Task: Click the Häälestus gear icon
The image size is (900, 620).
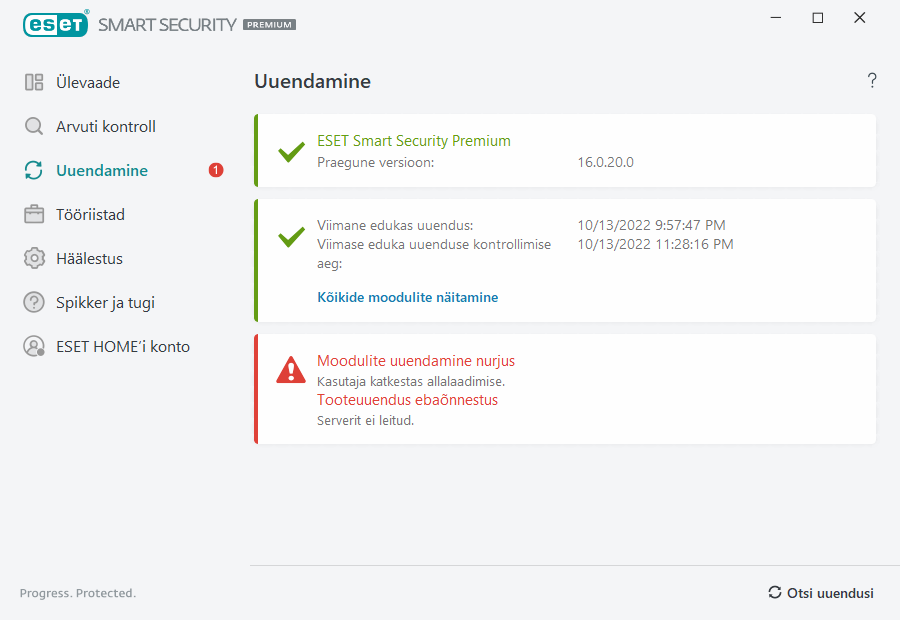Action: (x=34, y=259)
